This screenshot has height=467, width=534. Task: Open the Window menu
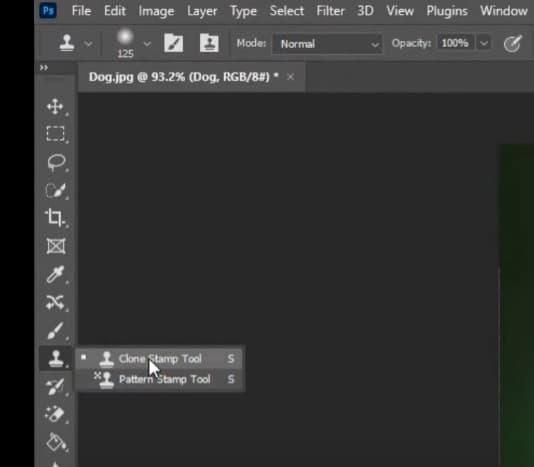(504, 11)
